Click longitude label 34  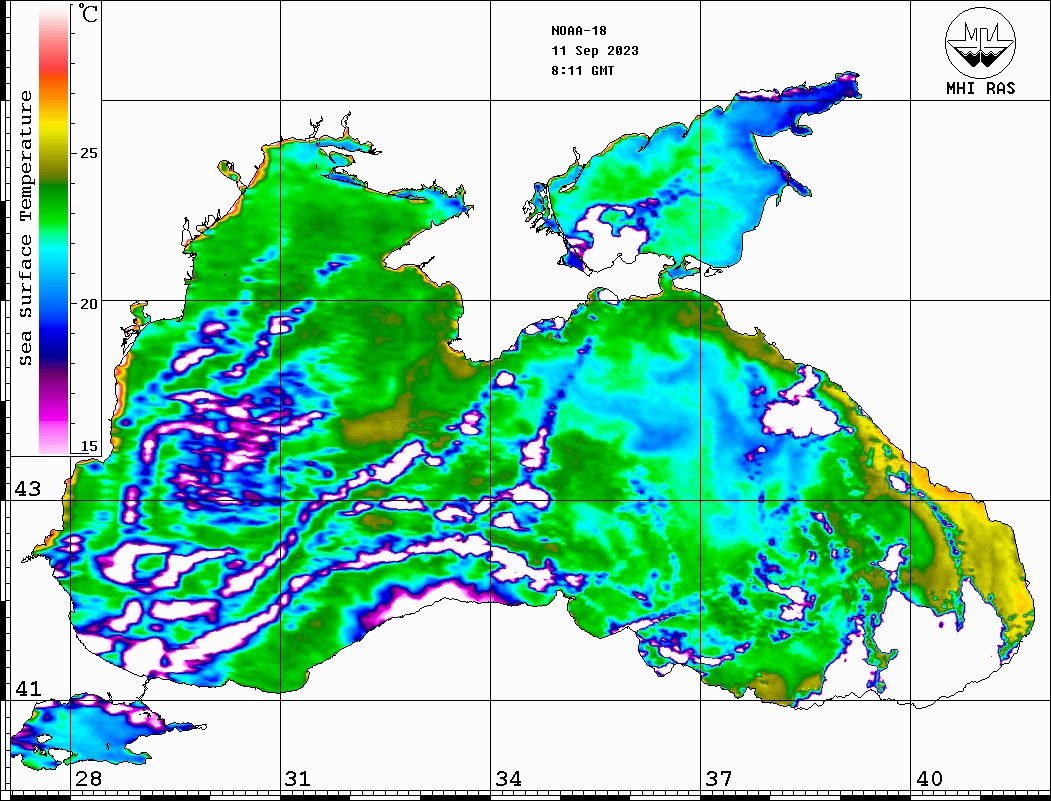(x=509, y=778)
